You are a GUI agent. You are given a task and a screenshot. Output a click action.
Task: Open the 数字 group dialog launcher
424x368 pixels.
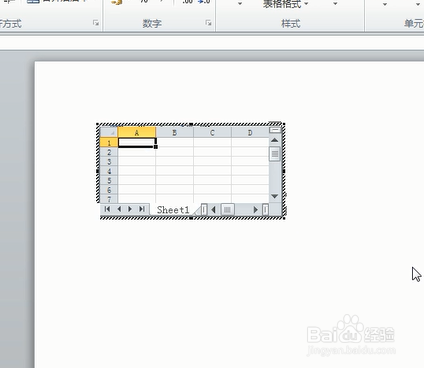click(x=208, y=23)
